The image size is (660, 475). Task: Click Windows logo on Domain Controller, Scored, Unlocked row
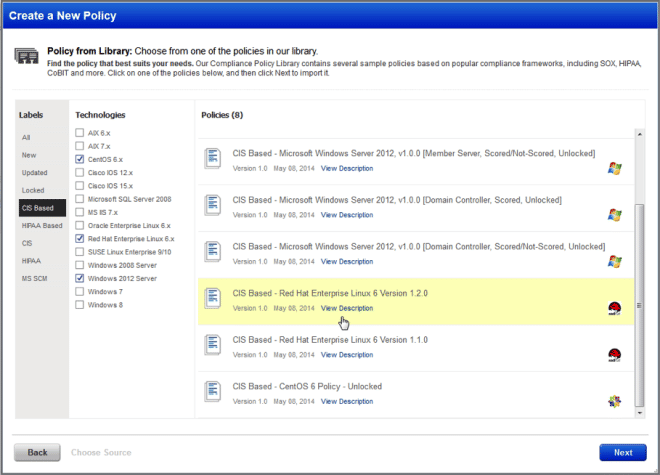point(615,215)
